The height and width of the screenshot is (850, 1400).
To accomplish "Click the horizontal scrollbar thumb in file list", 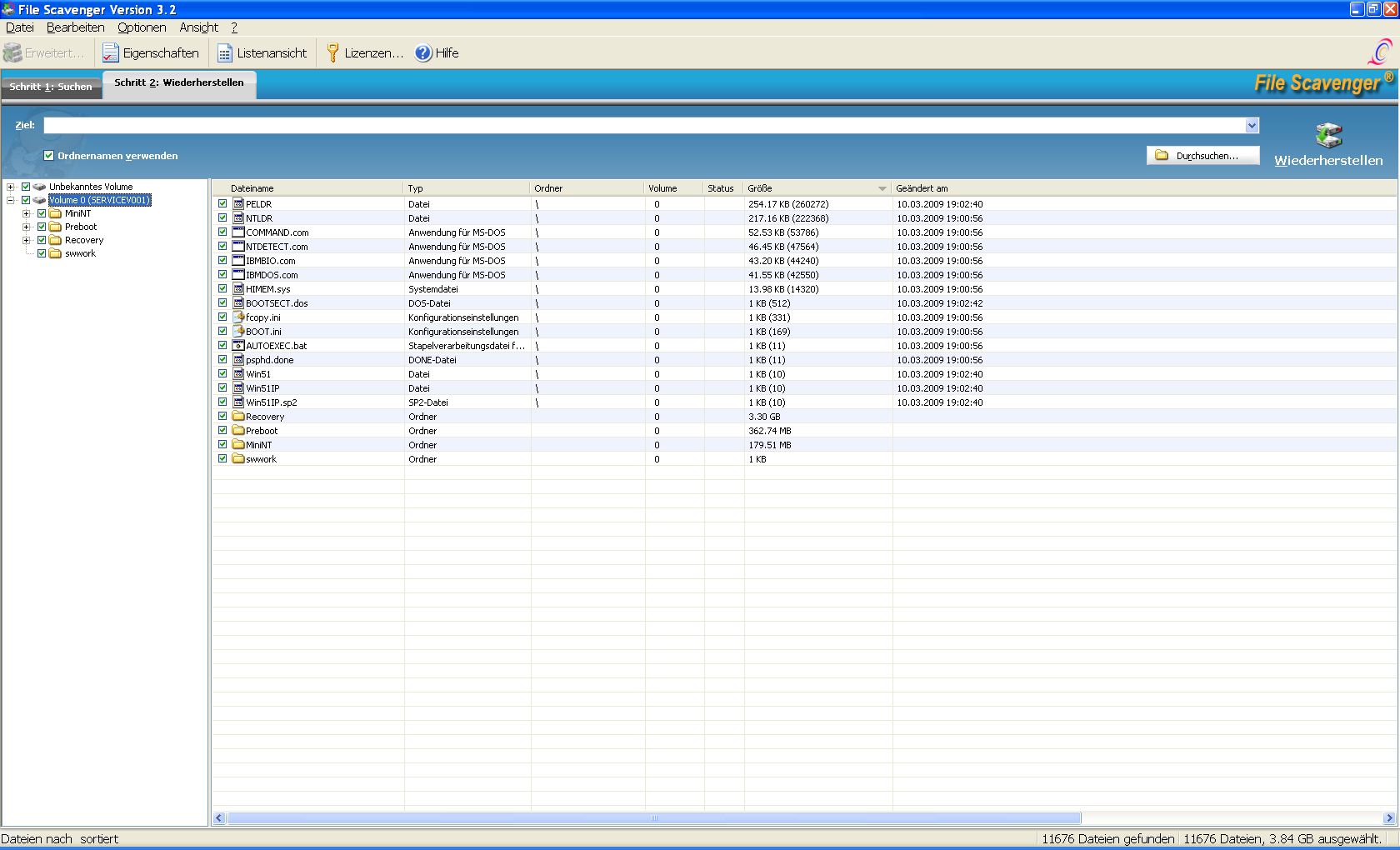I will point(654,818).
